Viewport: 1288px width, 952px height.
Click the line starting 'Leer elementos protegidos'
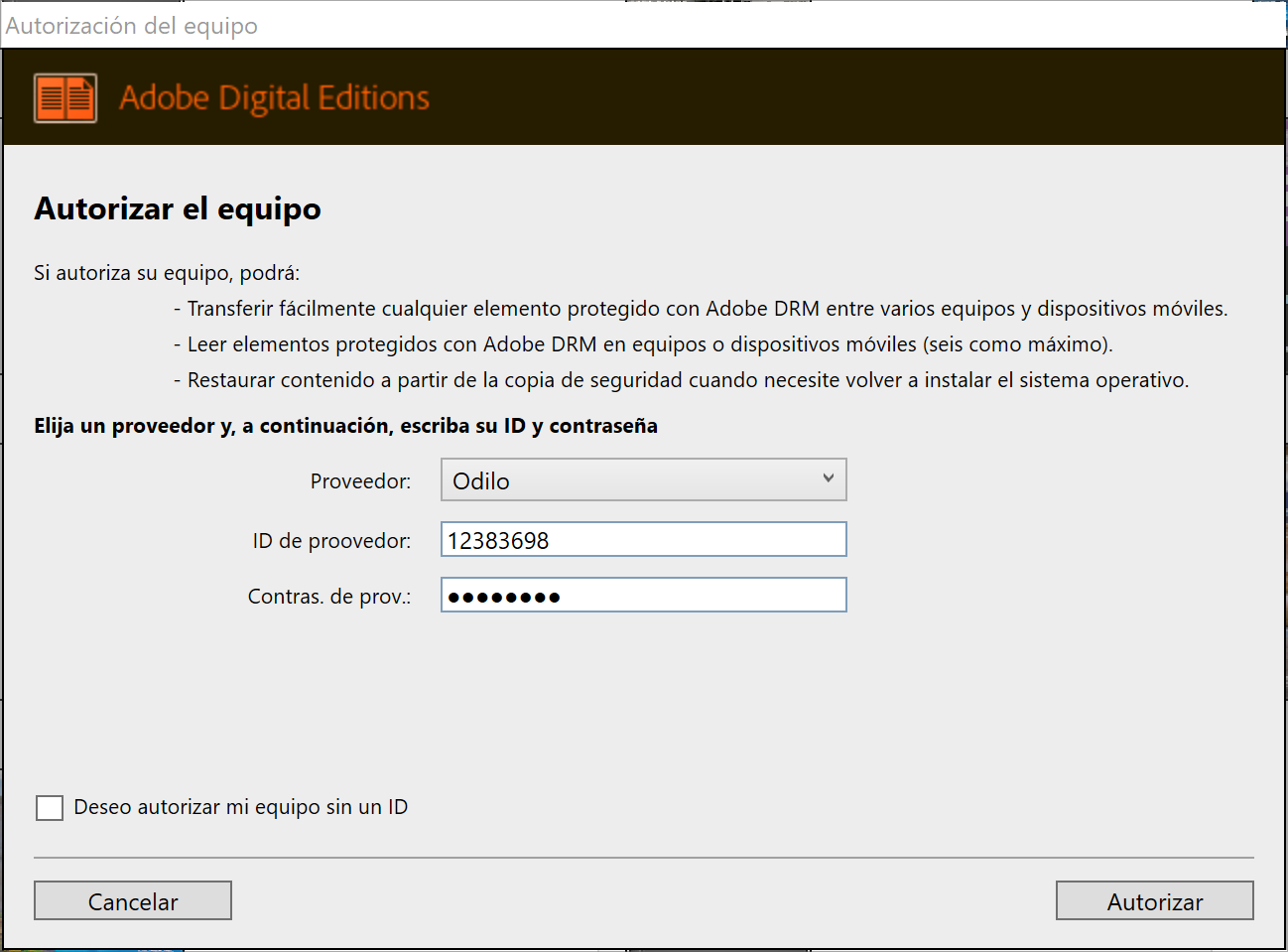click(643, 344)
